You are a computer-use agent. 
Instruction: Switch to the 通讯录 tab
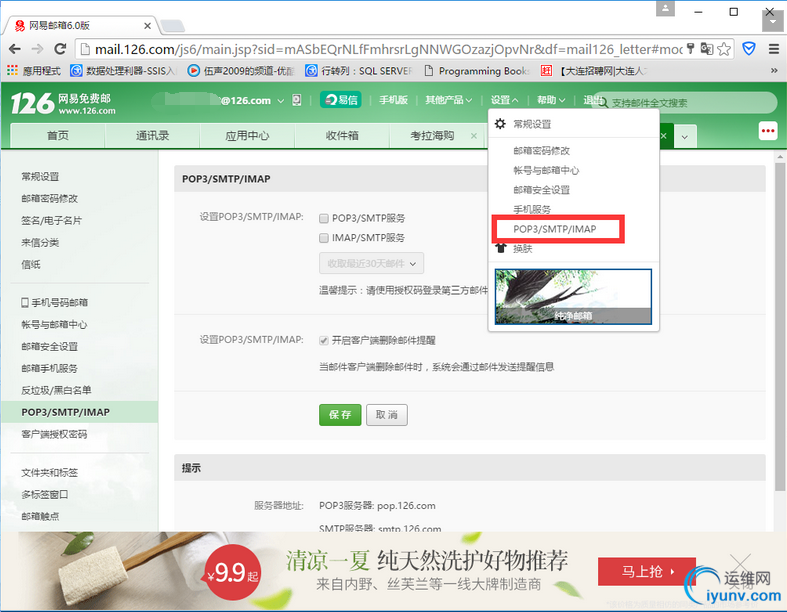[152, 136]
